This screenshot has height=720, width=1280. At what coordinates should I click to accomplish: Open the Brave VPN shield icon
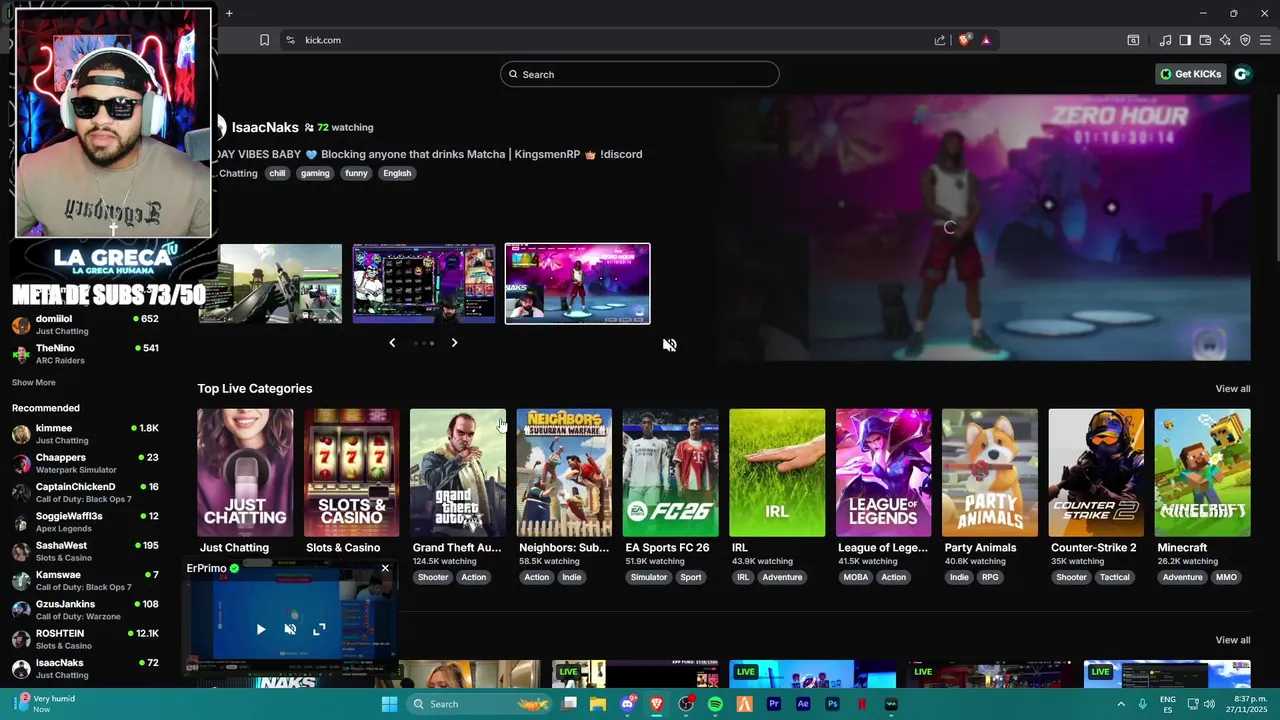point(1245,40)
